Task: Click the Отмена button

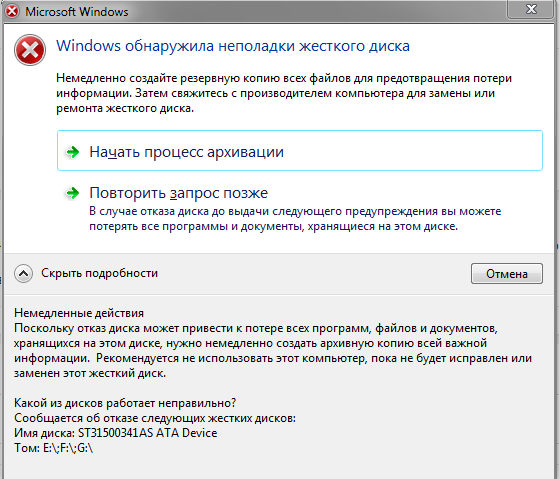Action: point(507,274)
